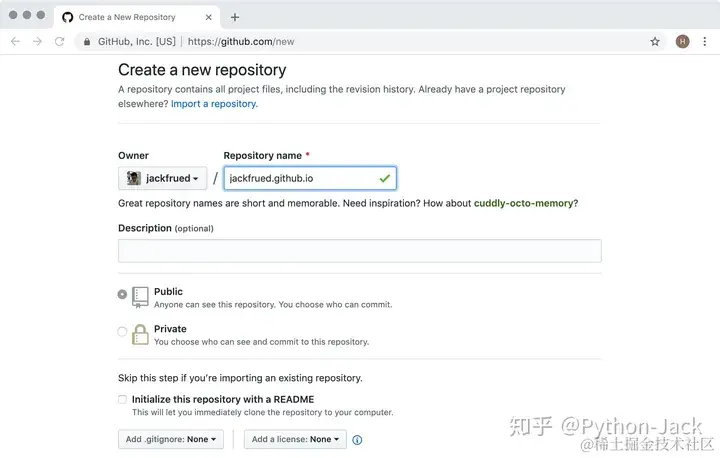Click the Description (optional) label
The height and width of the screenshot is (458, 720).
point(166,228)
